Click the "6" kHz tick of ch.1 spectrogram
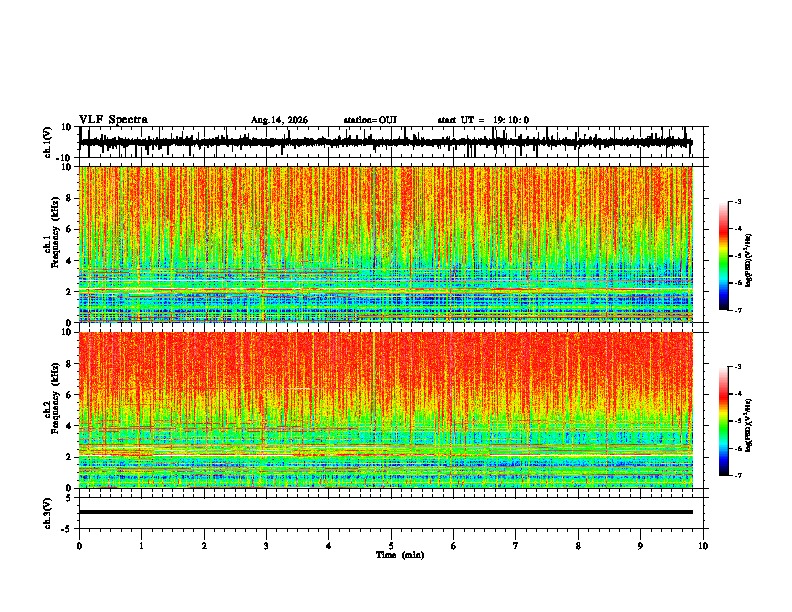 (69, 229)
